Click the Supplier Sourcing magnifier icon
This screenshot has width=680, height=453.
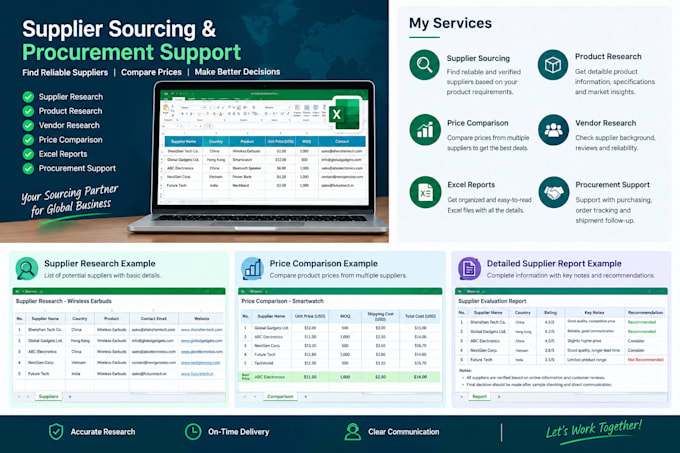coord(424,65)
